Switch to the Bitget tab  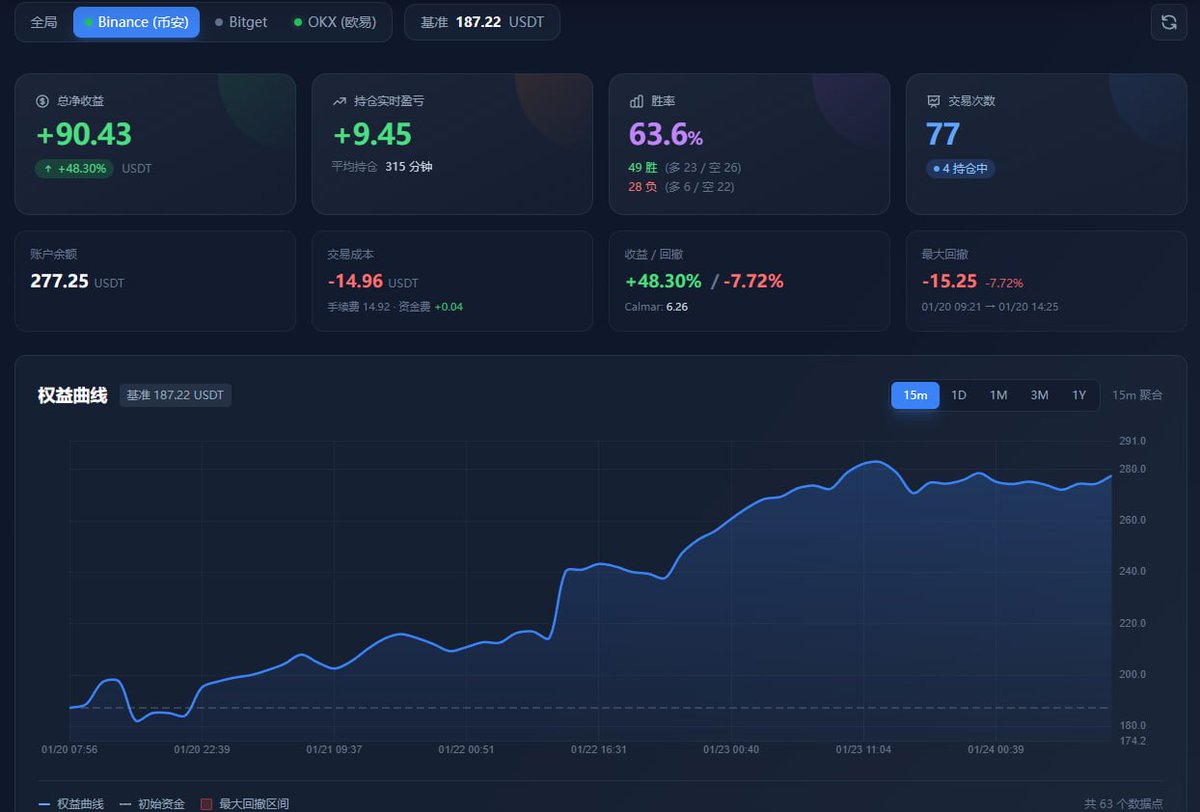pyautogui.click(x=241, y=22)
